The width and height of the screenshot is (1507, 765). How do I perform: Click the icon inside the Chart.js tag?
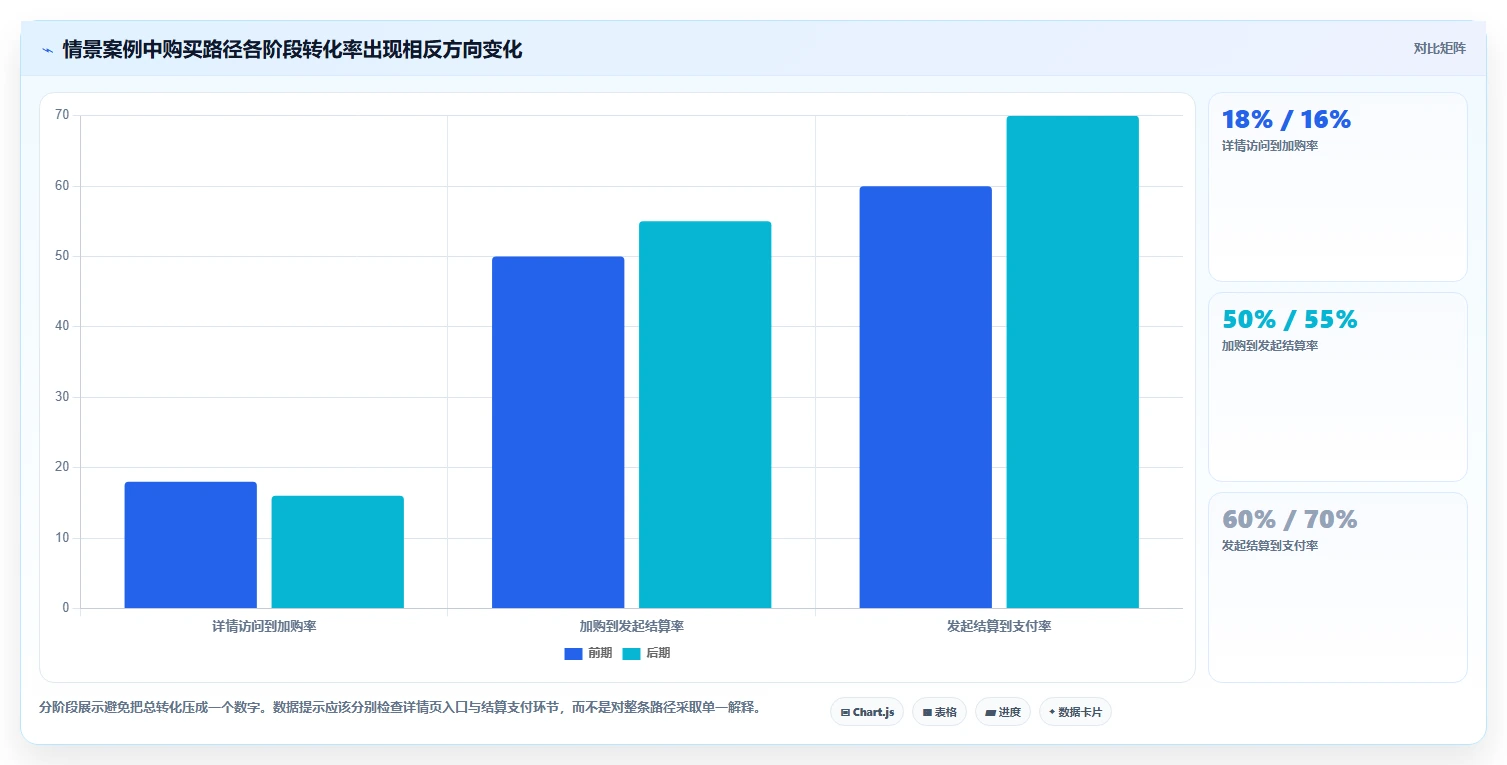[x=845, y=713]
